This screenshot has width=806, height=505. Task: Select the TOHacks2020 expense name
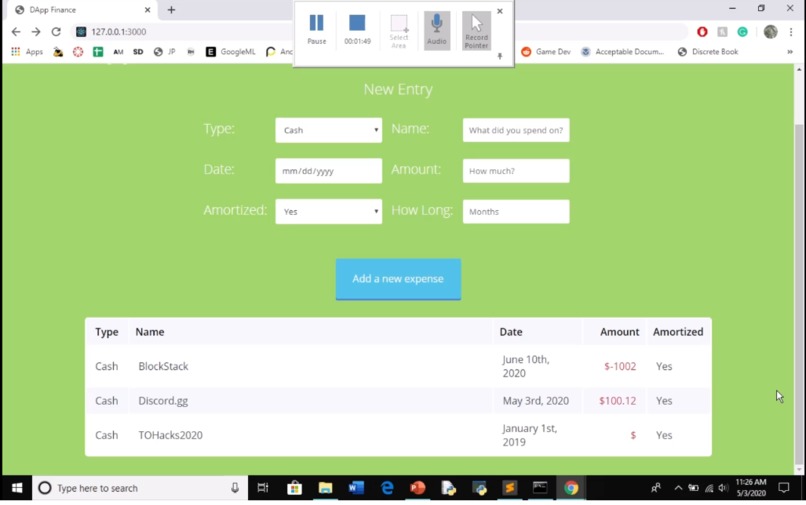pyautogui.click(x=170, y=435)
